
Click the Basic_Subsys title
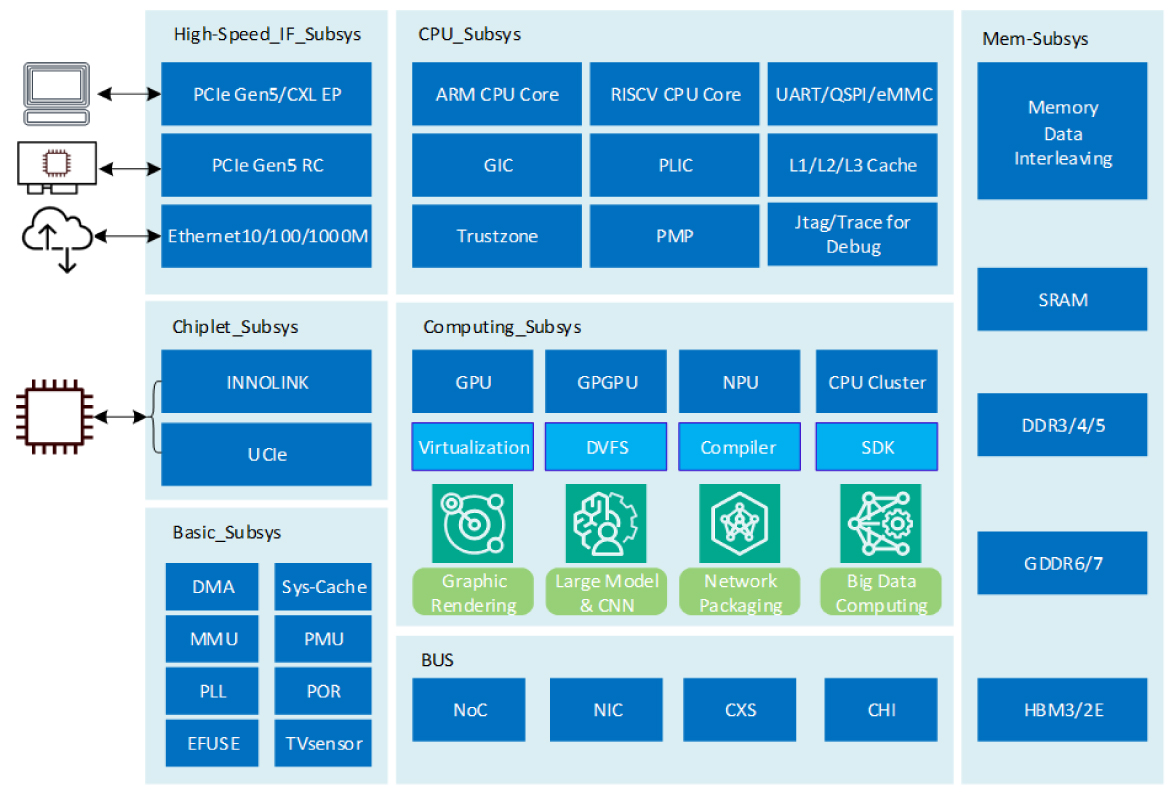click(x=227, y=532)
